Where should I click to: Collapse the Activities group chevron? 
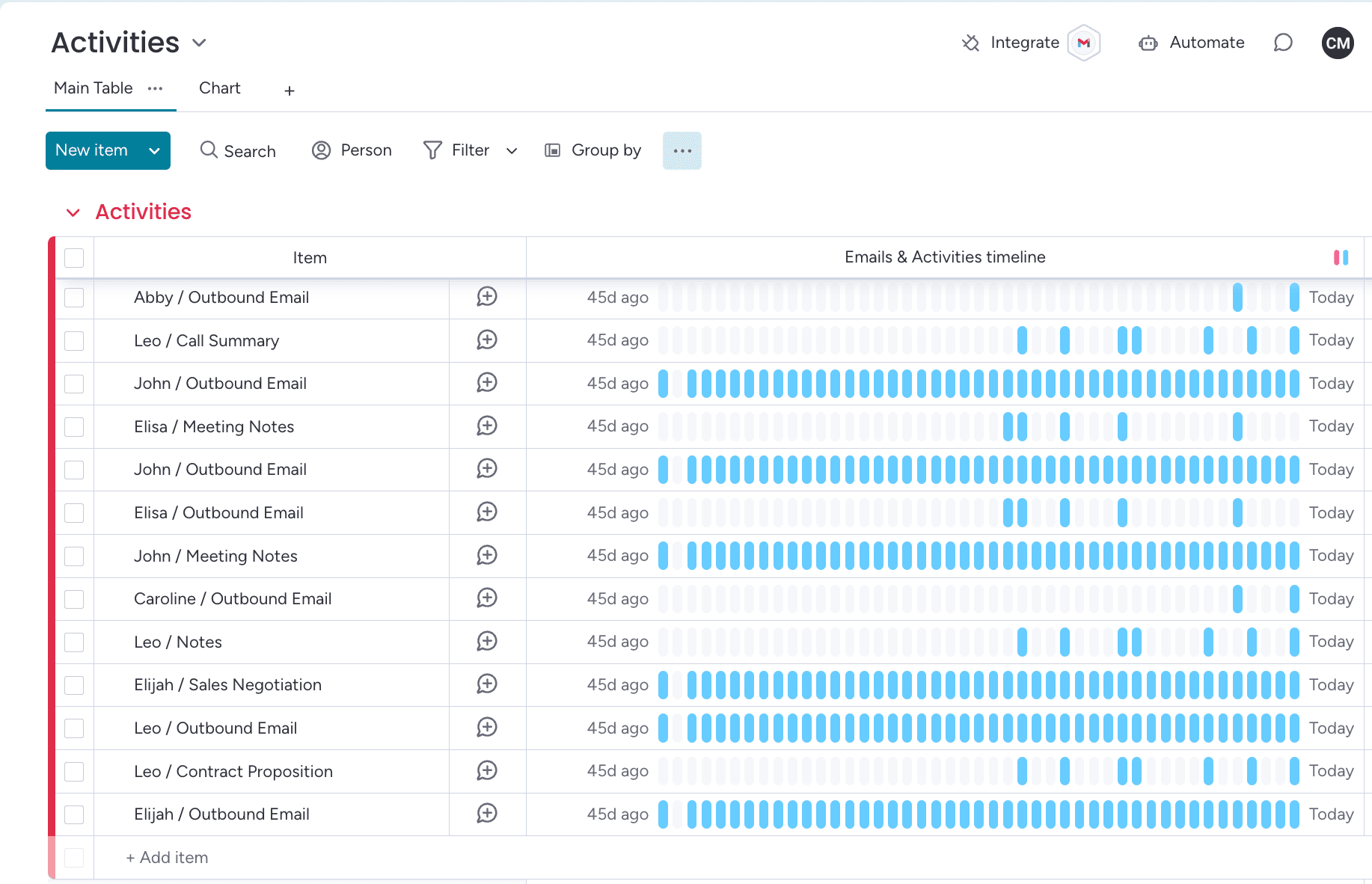click(73, 213)
